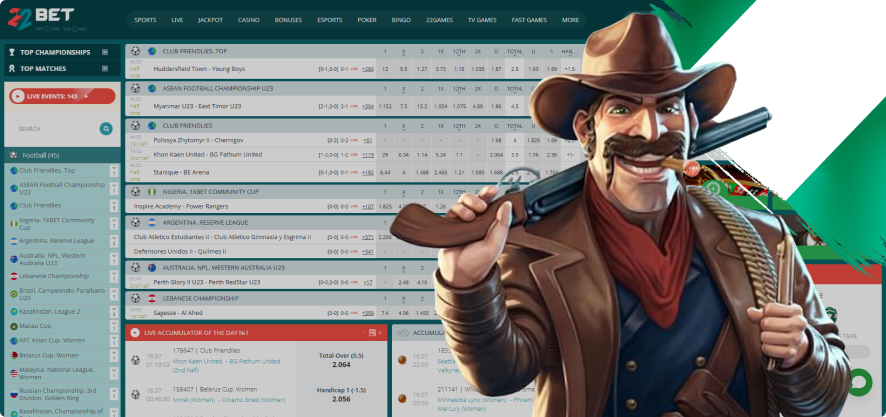Open the BONUSES menu

coord(288,20)
